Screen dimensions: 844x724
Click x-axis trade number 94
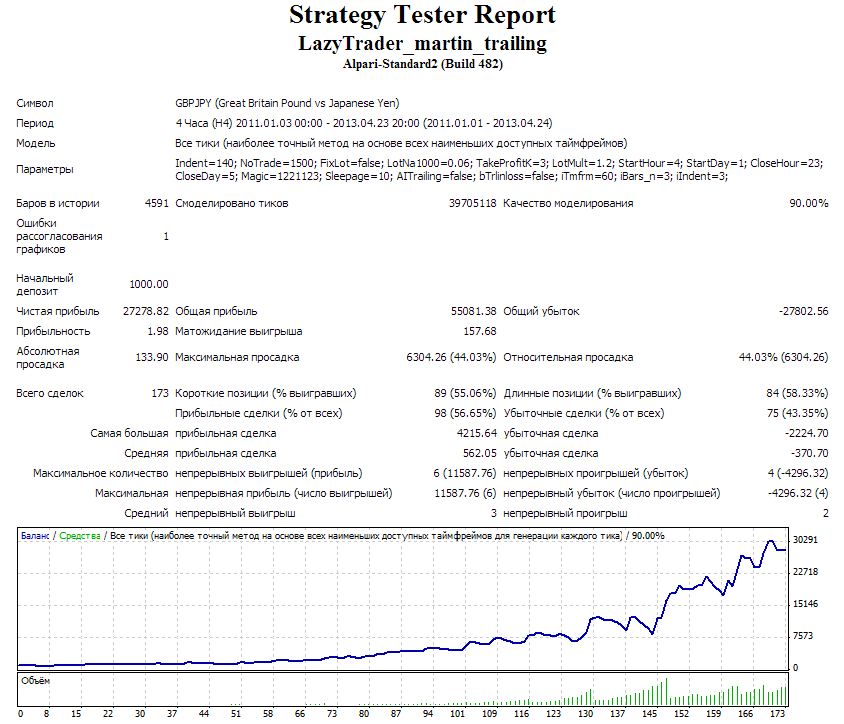click(x=428, y=714)
